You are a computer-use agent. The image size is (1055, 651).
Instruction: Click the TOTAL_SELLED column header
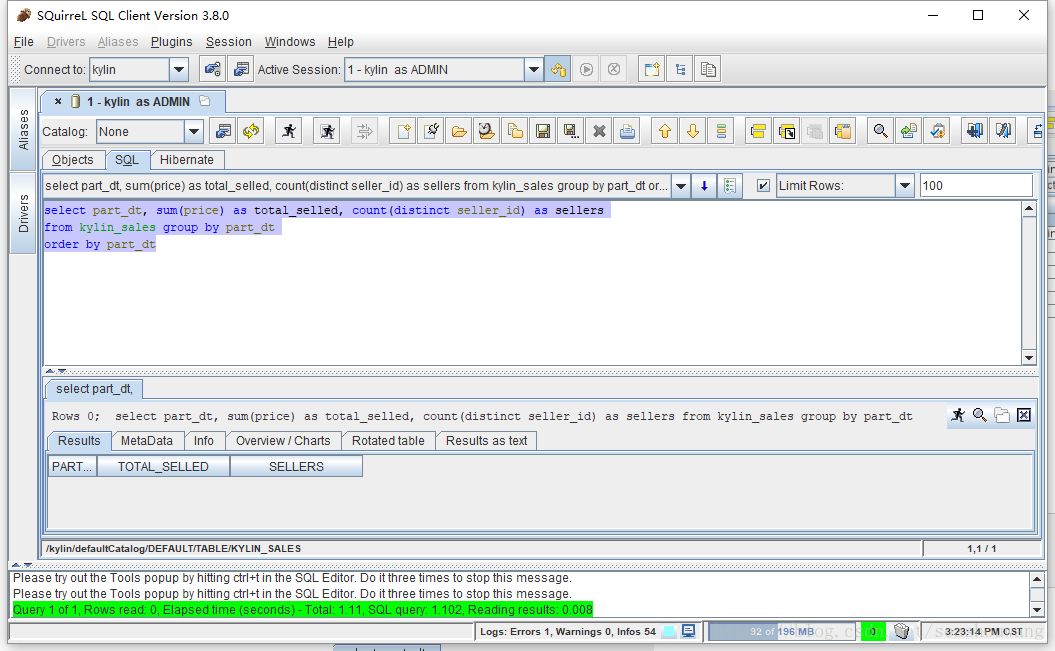[x=163, y=467]
